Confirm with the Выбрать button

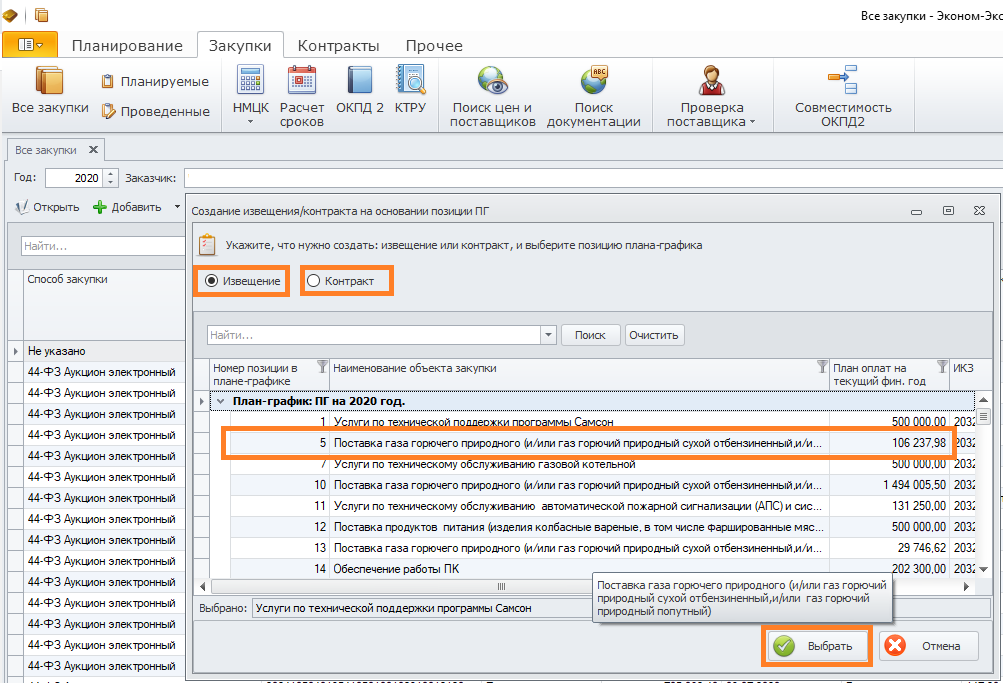[817, 646]
